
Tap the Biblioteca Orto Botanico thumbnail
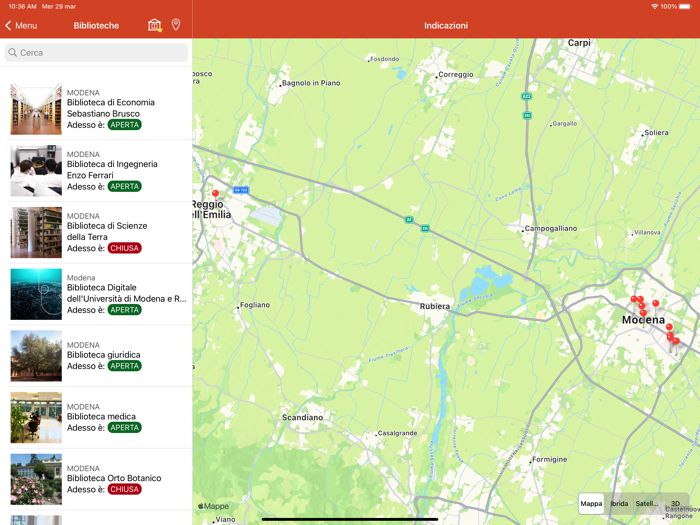36,479
